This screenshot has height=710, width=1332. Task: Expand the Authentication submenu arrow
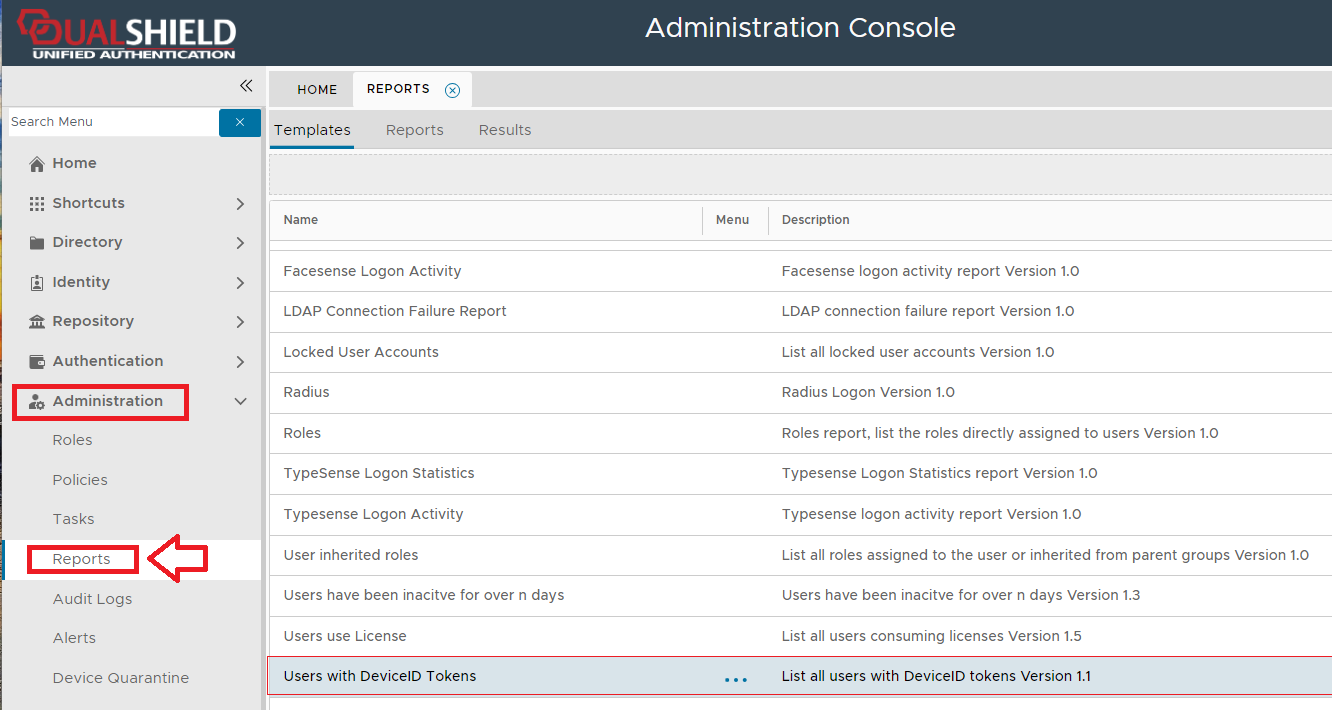click(x=240, y=362)
